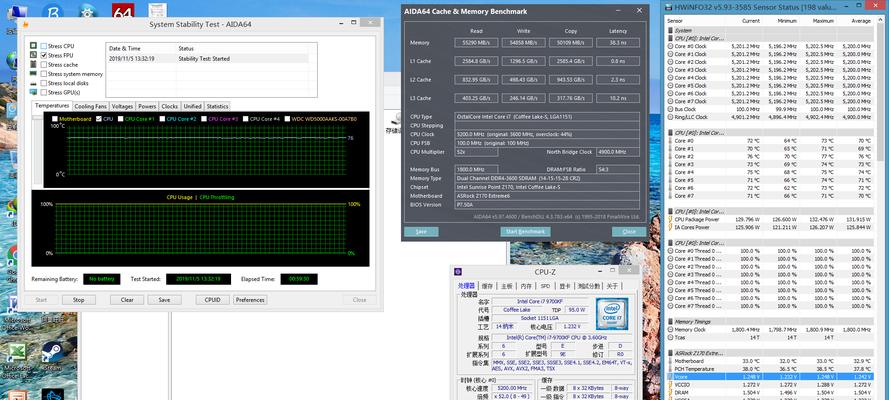Open the blue B desktop icon at top
The image size is (889, 400).
point(53,10)
